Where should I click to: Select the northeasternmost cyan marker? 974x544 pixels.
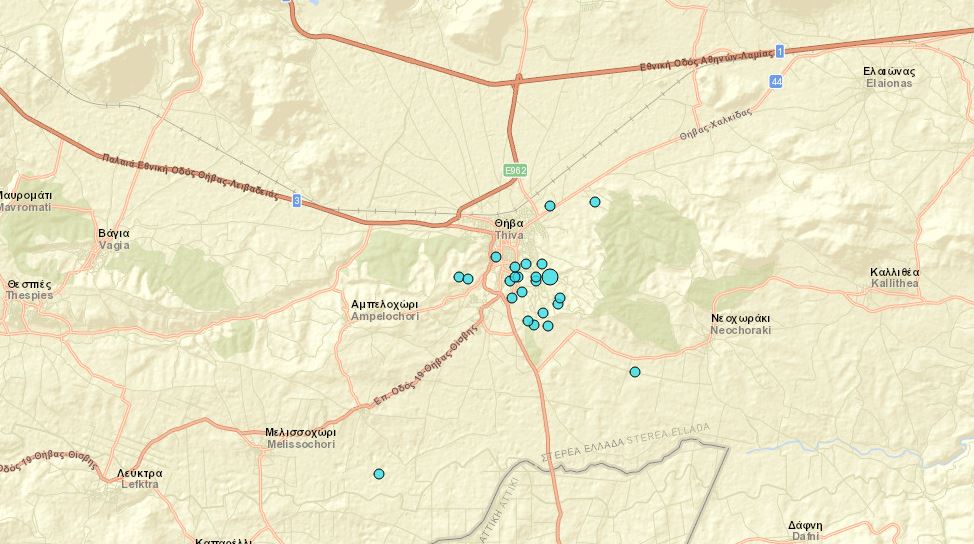[x=595, y=202]
